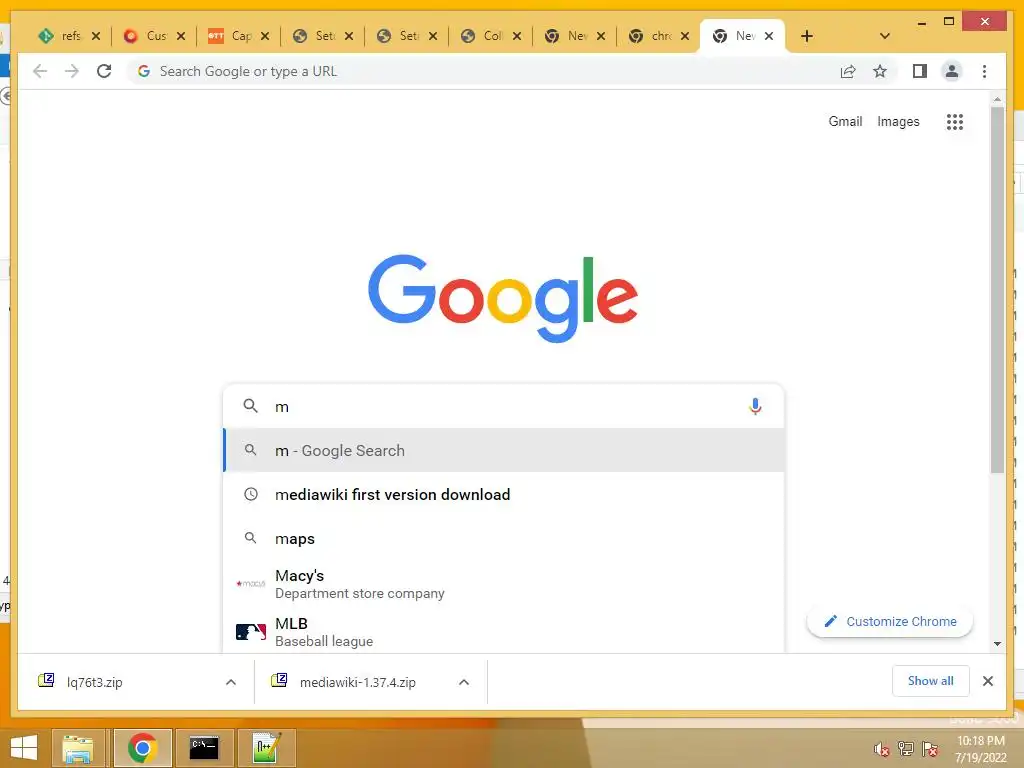Bookmark this tab with the star icon

pyautogui.click(x=880, y=71)
